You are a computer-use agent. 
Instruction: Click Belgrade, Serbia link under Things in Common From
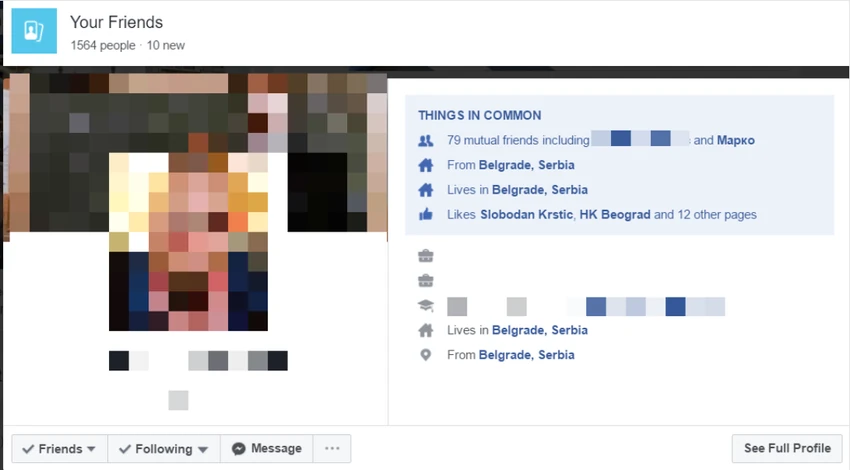526,165
